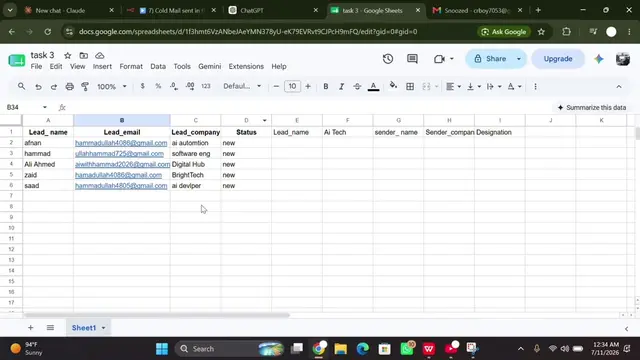Expand the Share button dropdown arrow
The image size is (640, 360).
(x=519, y=59)
